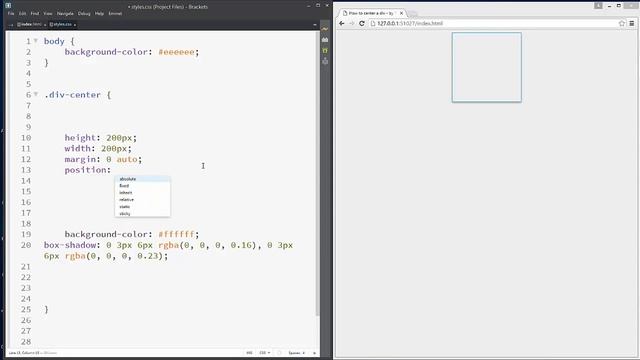Image resolution: width=640 pixels, height=360 pixels.
Task: Open the Find menu in Brackets
Action: [35, 13]
